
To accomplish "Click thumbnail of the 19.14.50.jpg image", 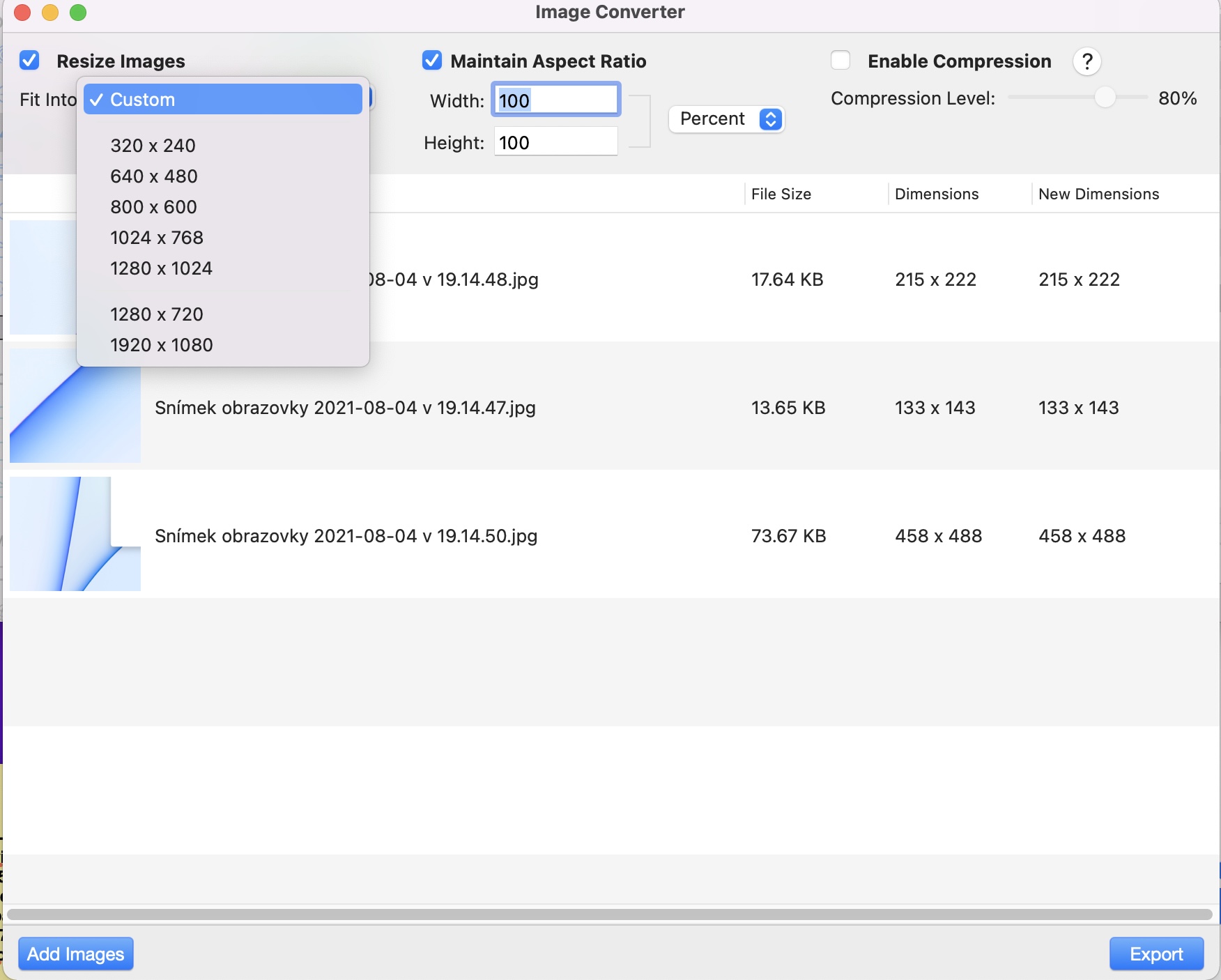I will 75,534.
